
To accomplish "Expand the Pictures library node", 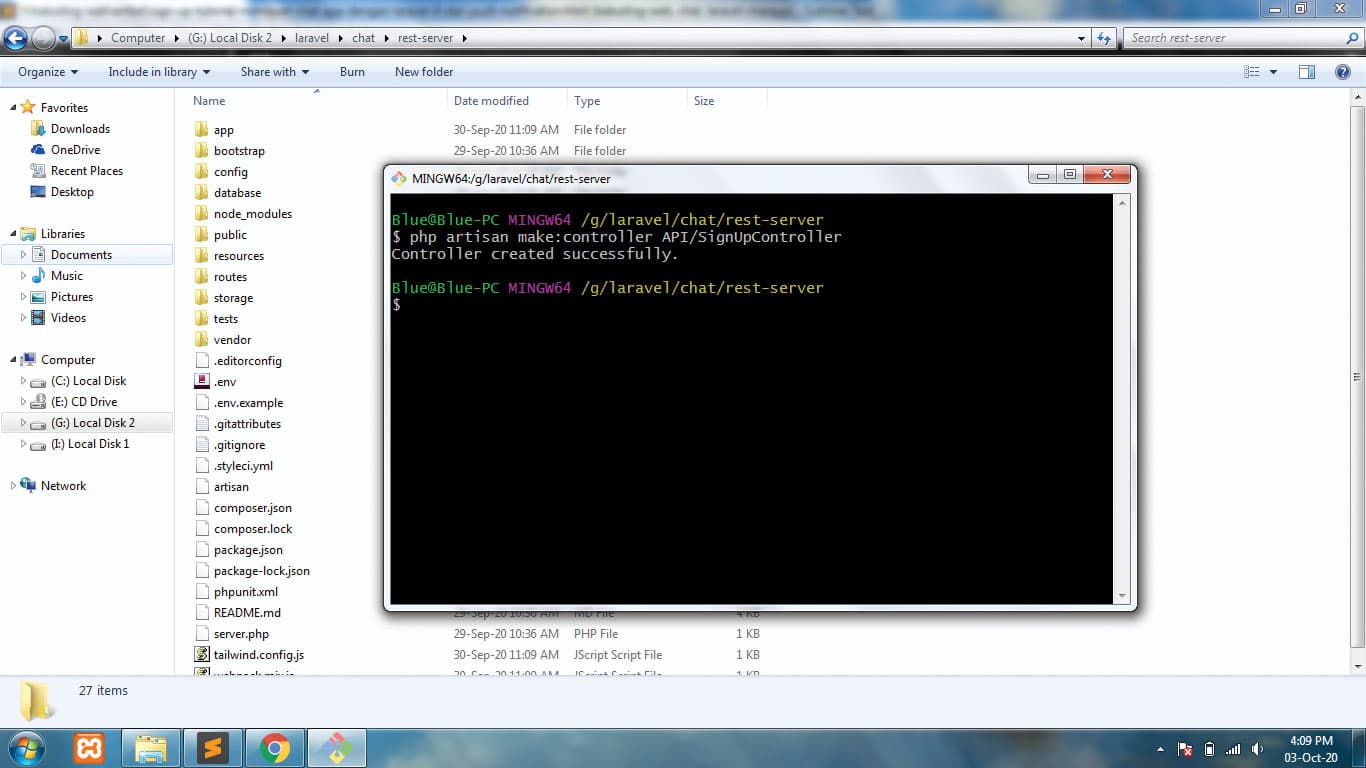I will (24, 297).
